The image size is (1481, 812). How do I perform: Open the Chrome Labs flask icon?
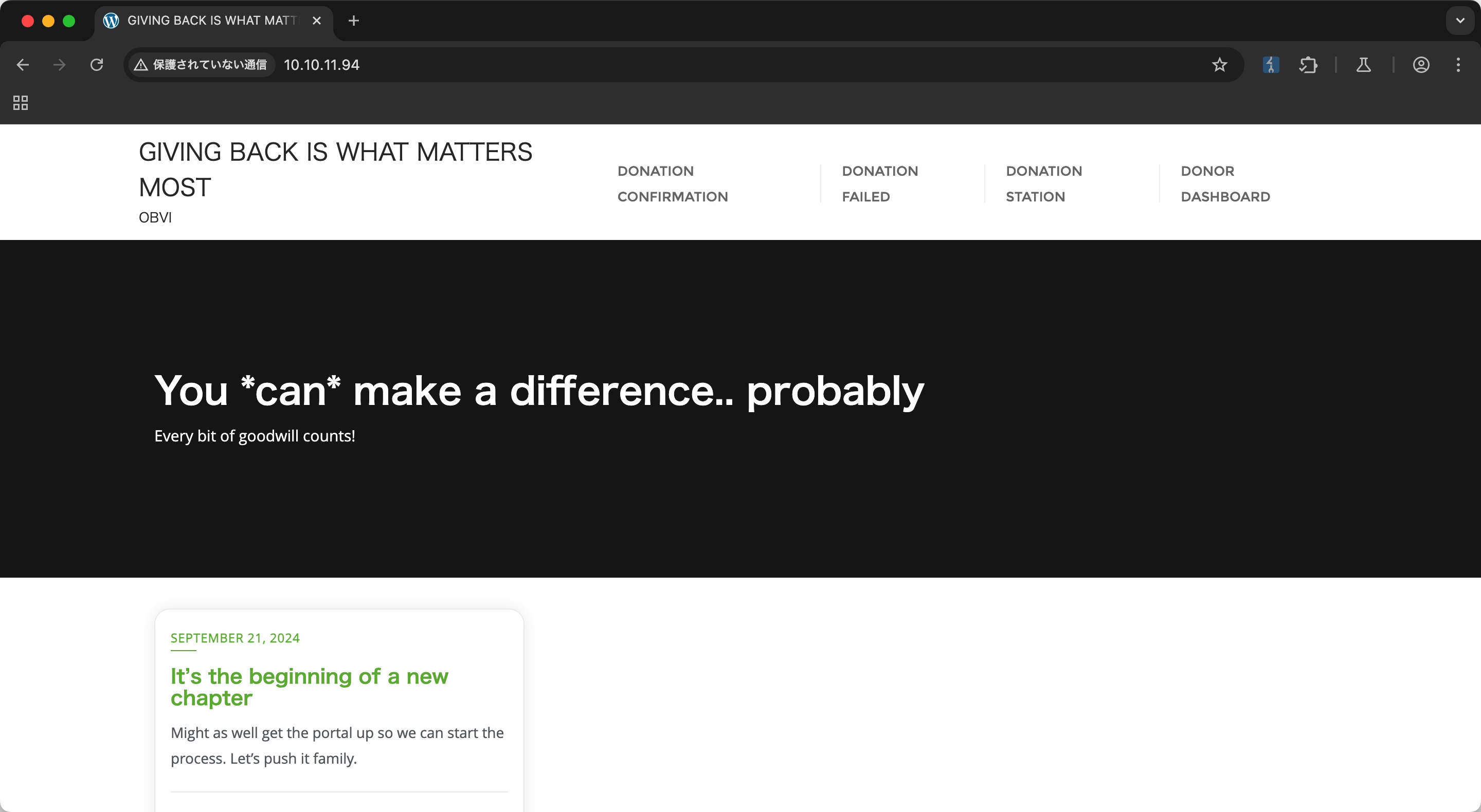pos(1363,65)
